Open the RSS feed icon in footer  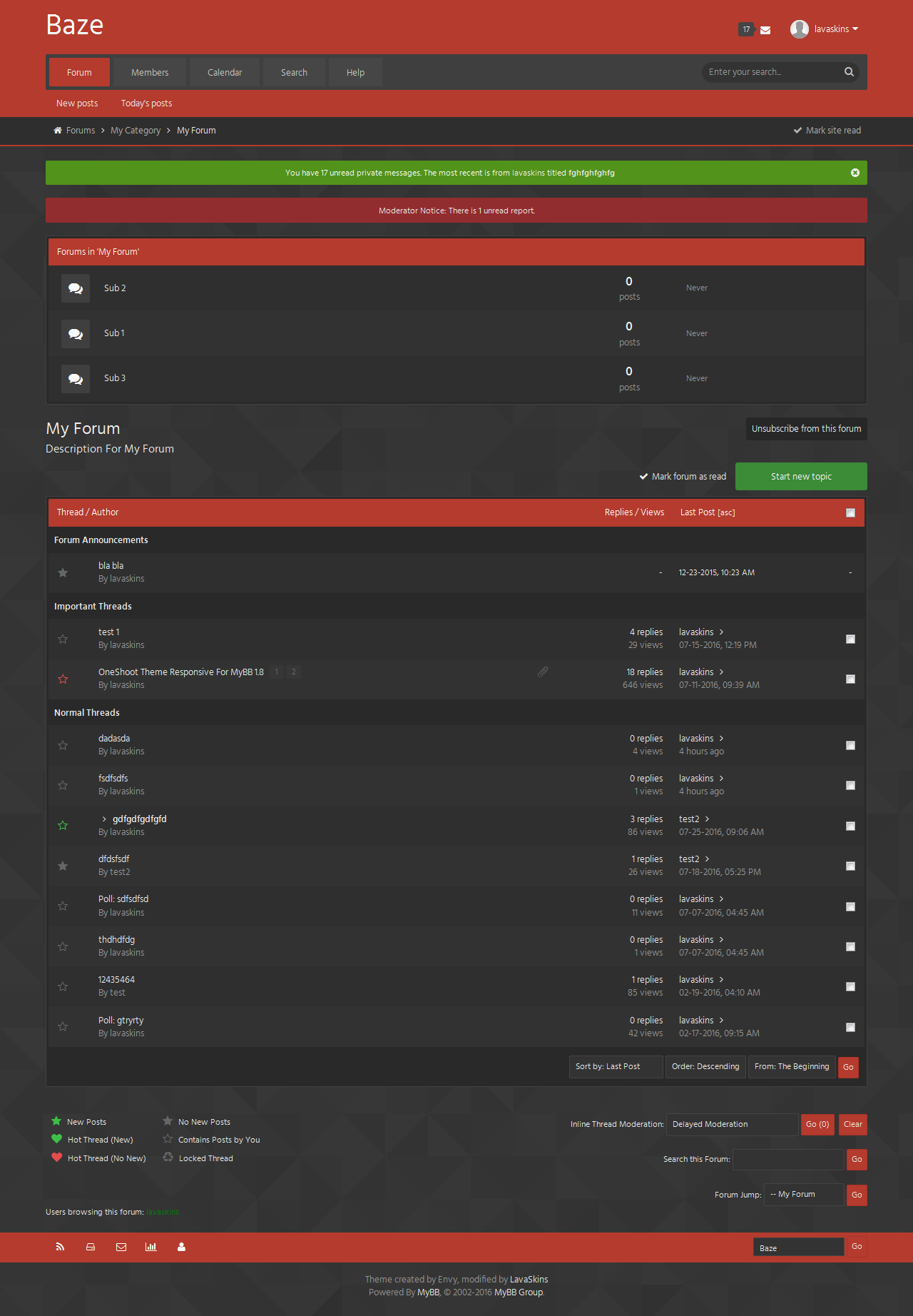click(x=61, y=1247)
